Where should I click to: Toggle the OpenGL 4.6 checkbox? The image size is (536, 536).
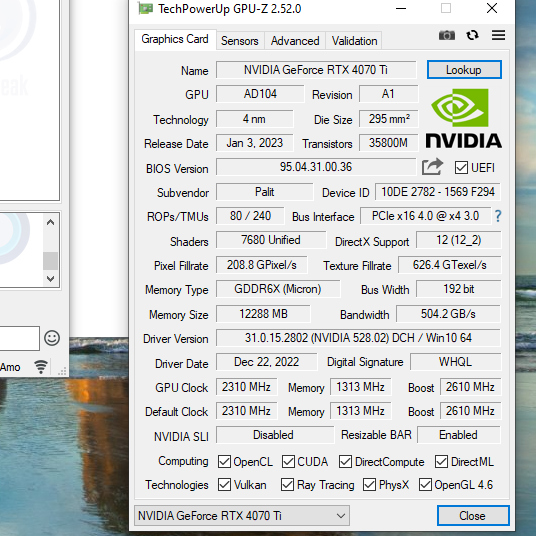[x=425, y=484]
